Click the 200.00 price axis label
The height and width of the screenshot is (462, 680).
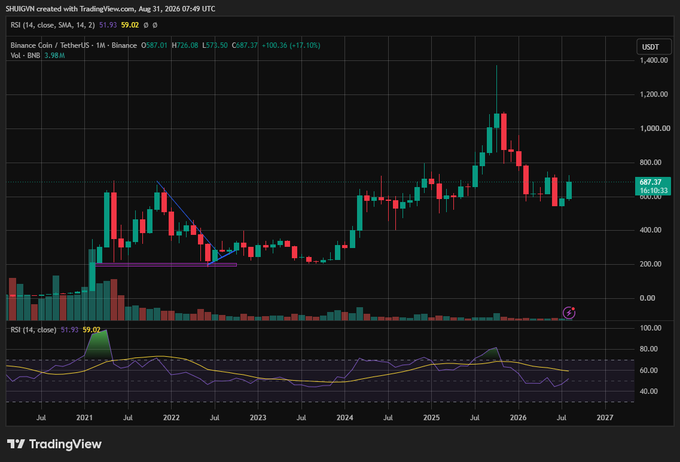[651, 264]
